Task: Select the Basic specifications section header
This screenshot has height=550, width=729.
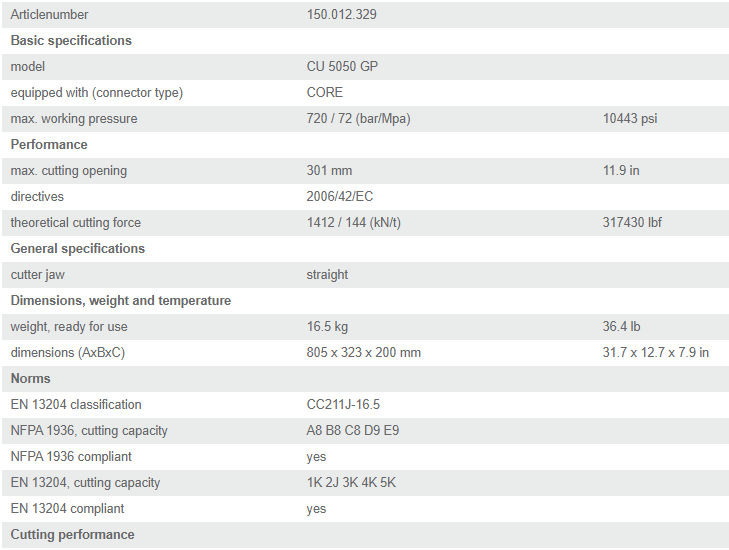Action: coord(71,41)
